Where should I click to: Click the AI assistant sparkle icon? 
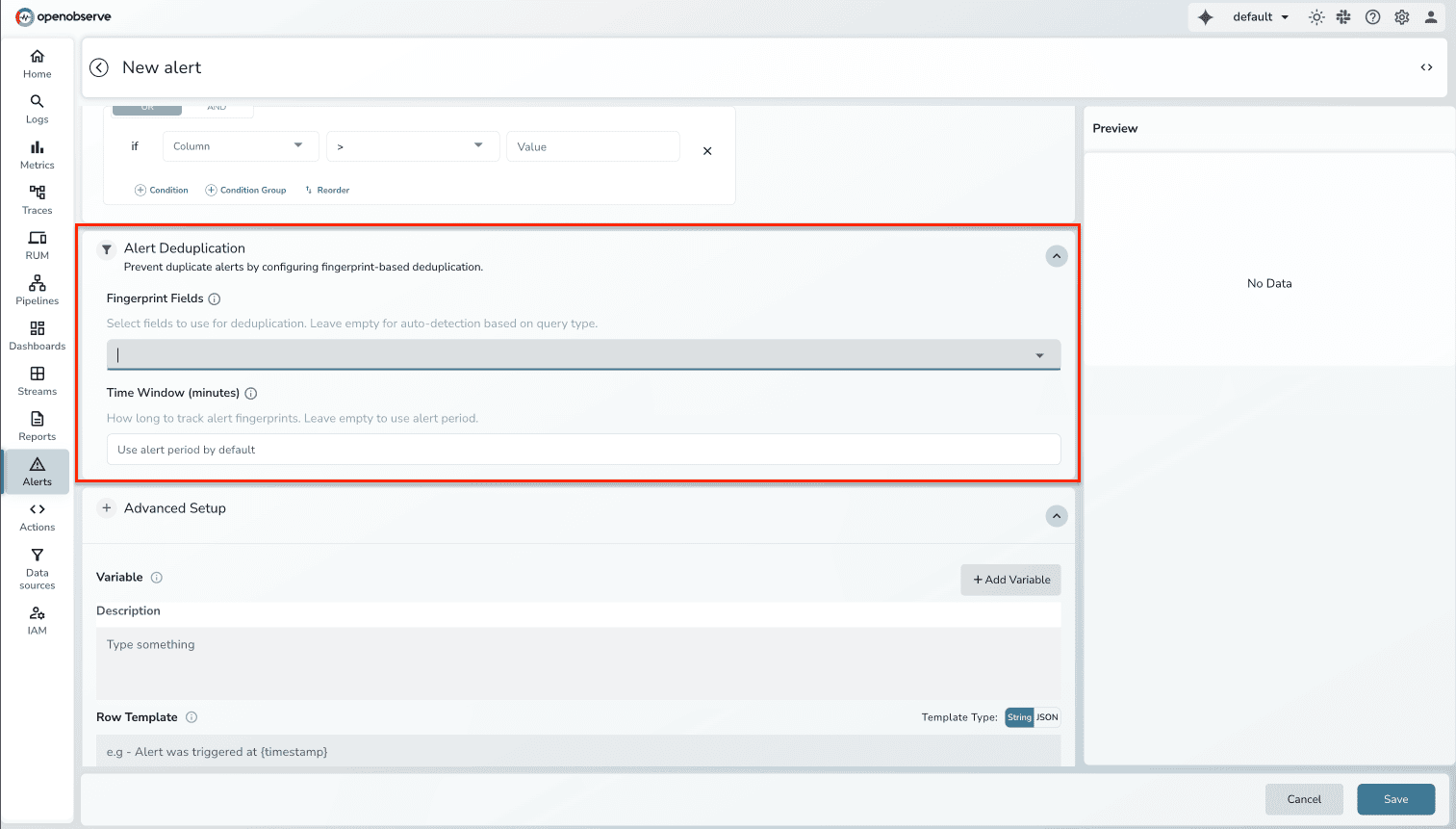[x=1205, y=16]
